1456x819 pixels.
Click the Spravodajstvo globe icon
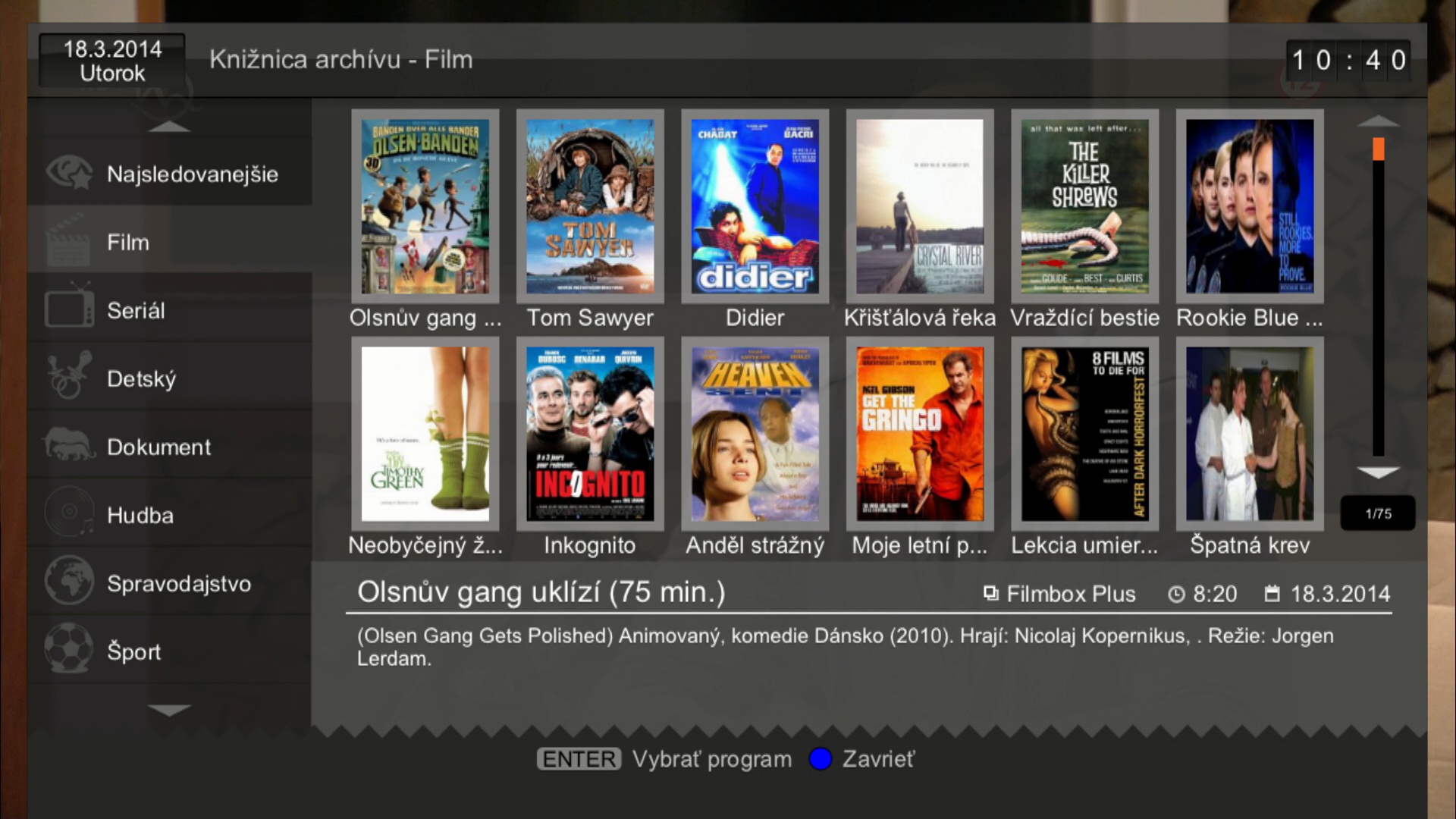tap(69, 581)
